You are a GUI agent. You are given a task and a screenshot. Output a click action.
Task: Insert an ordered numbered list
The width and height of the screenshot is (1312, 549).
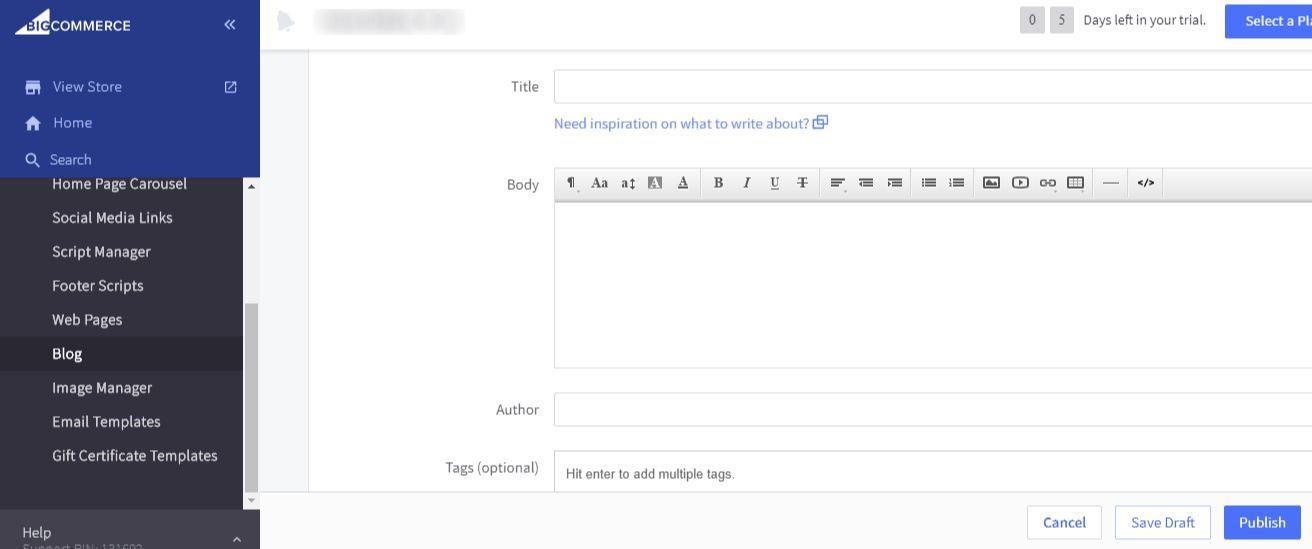[x=957, y=183]
